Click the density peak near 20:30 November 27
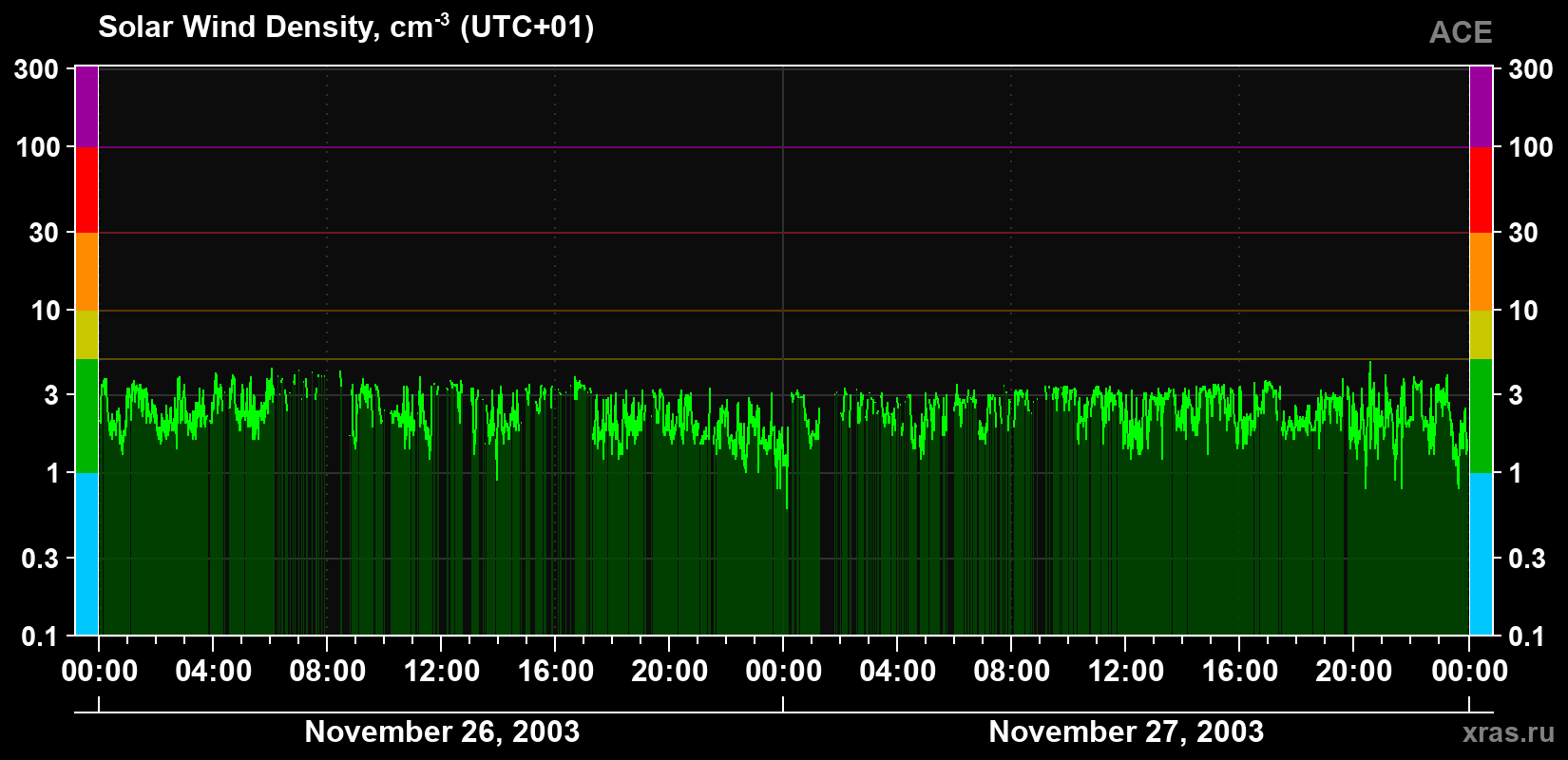 point(1369,364)
